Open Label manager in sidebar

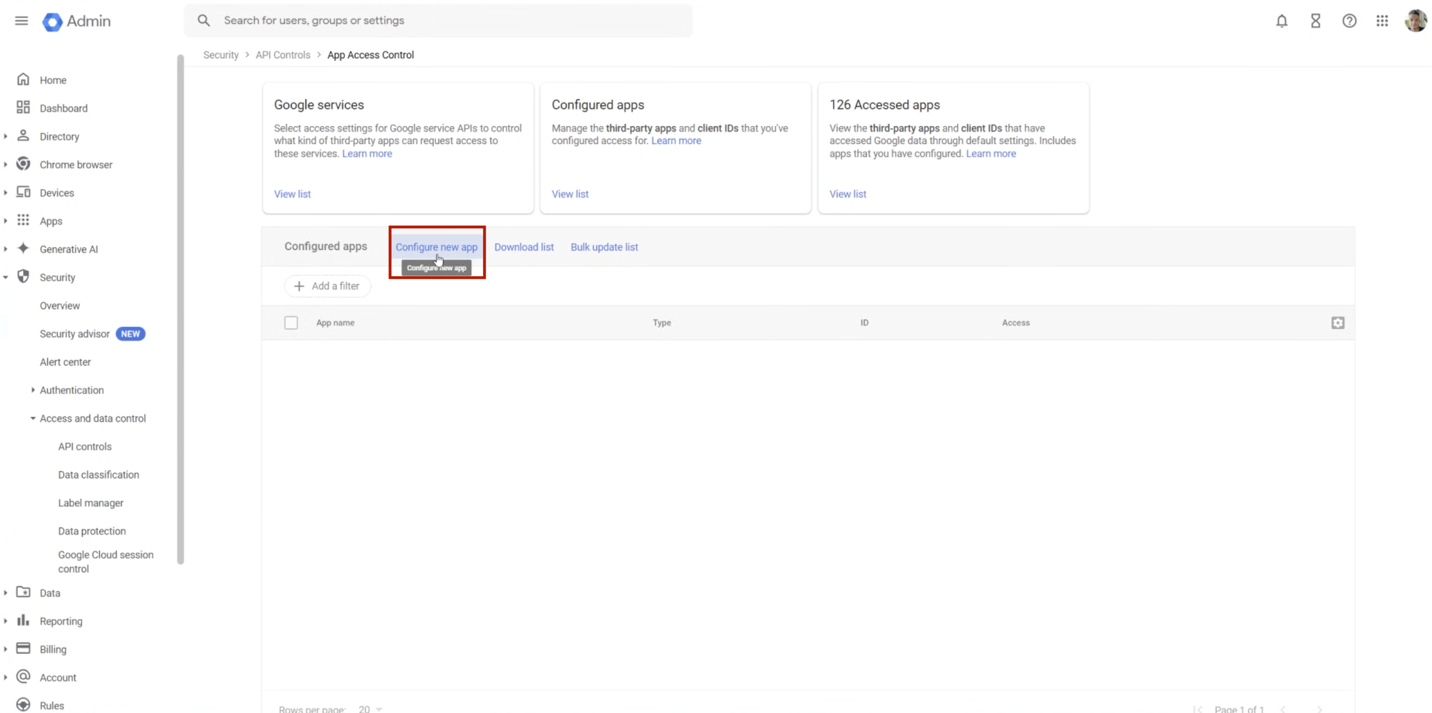click(x=90, y=503)
